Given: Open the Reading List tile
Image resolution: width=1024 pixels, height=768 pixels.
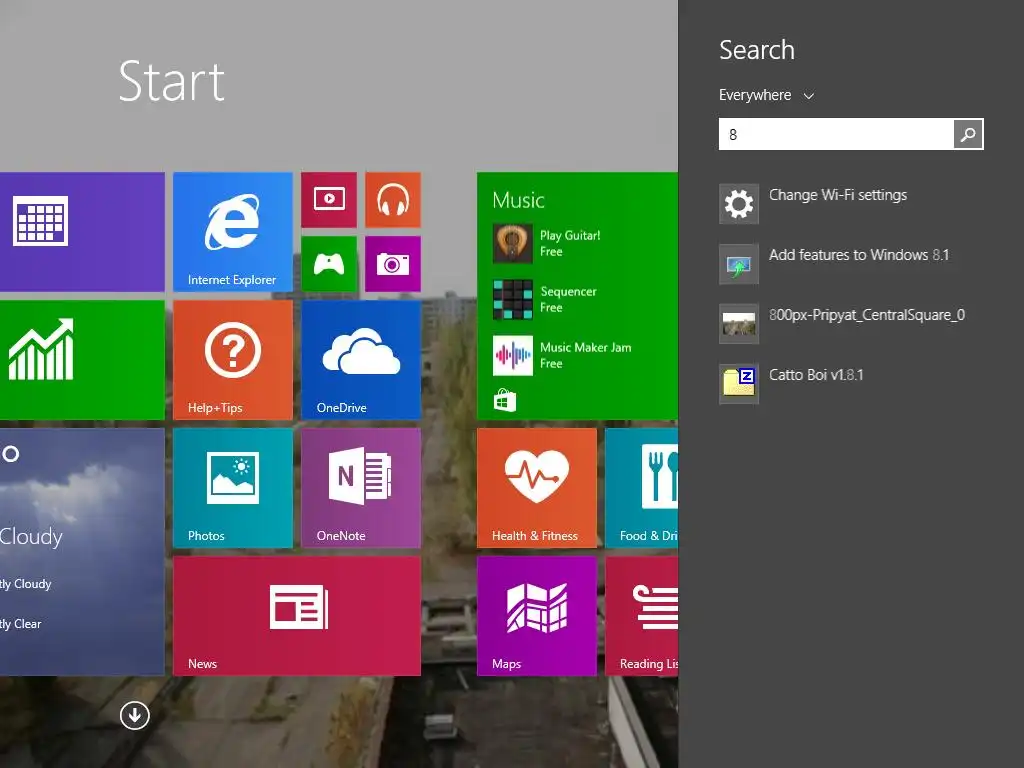Looking at the screenshot, I should (x=641, y=616).
